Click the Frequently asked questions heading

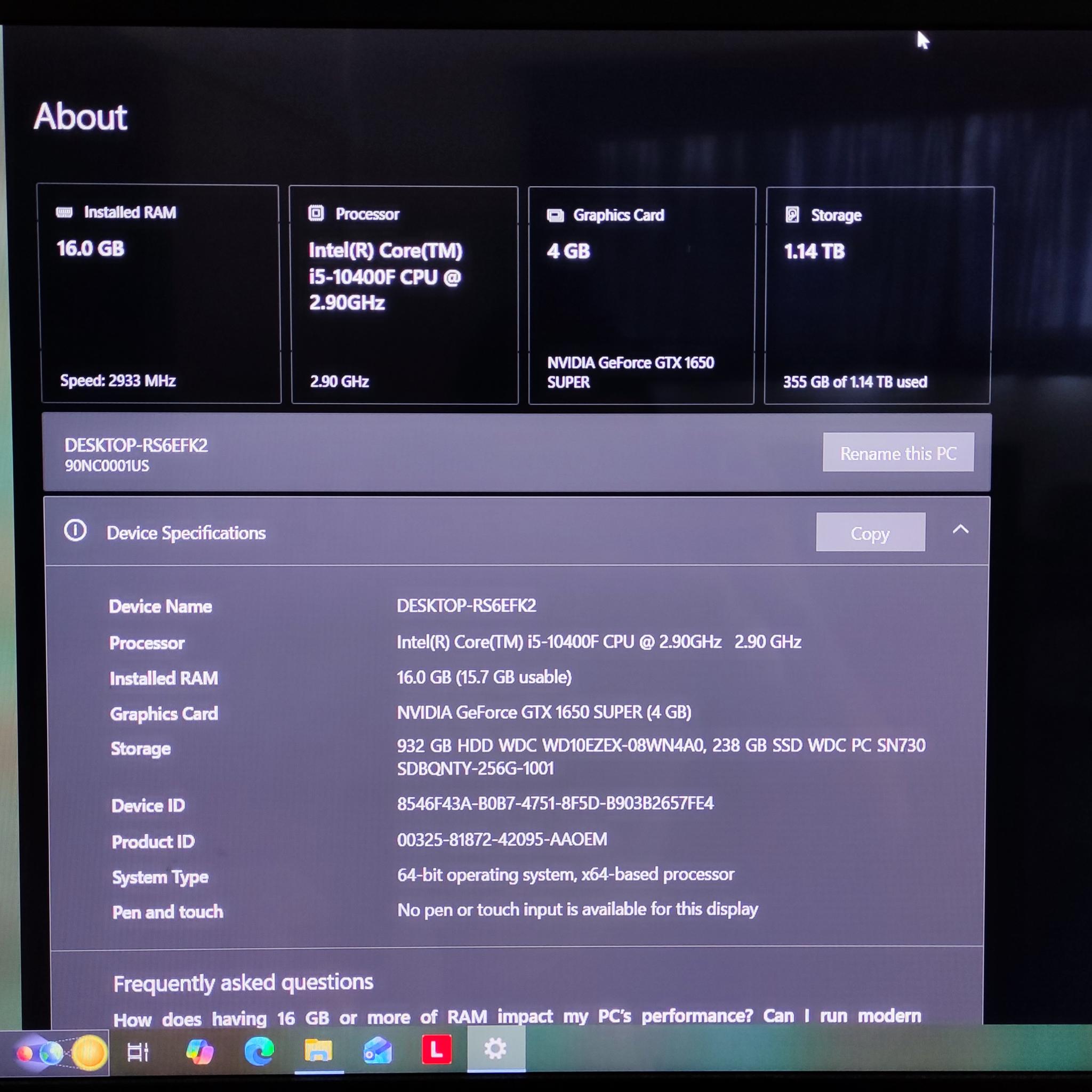coord(243,983)
